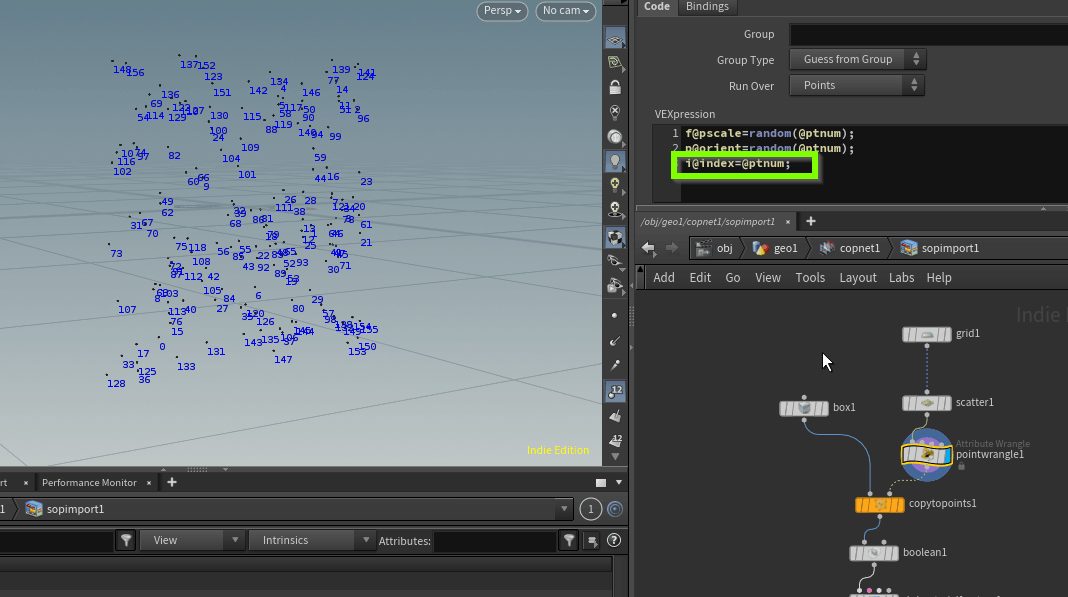
Task: Click the maximize pane icon in lower pane
Action: pos(601,483)
